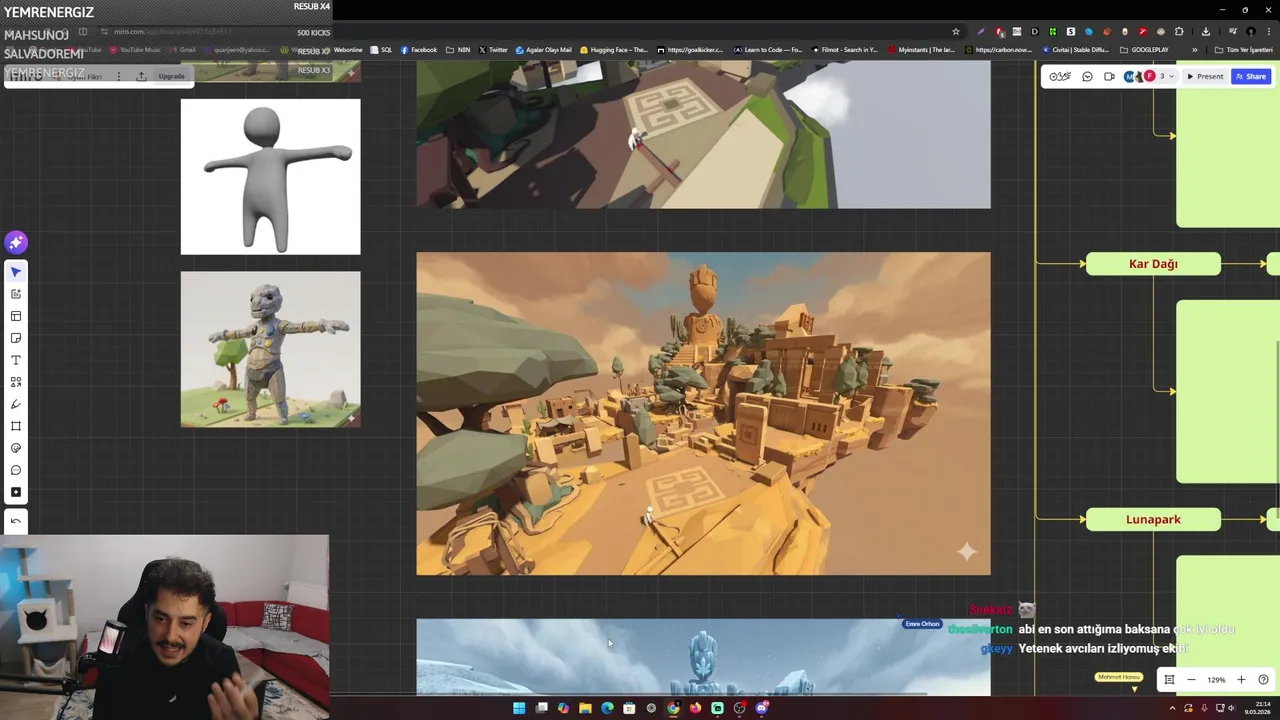Select the frame tool
The height and width of the screenshot is (720, 1280).
15,426
